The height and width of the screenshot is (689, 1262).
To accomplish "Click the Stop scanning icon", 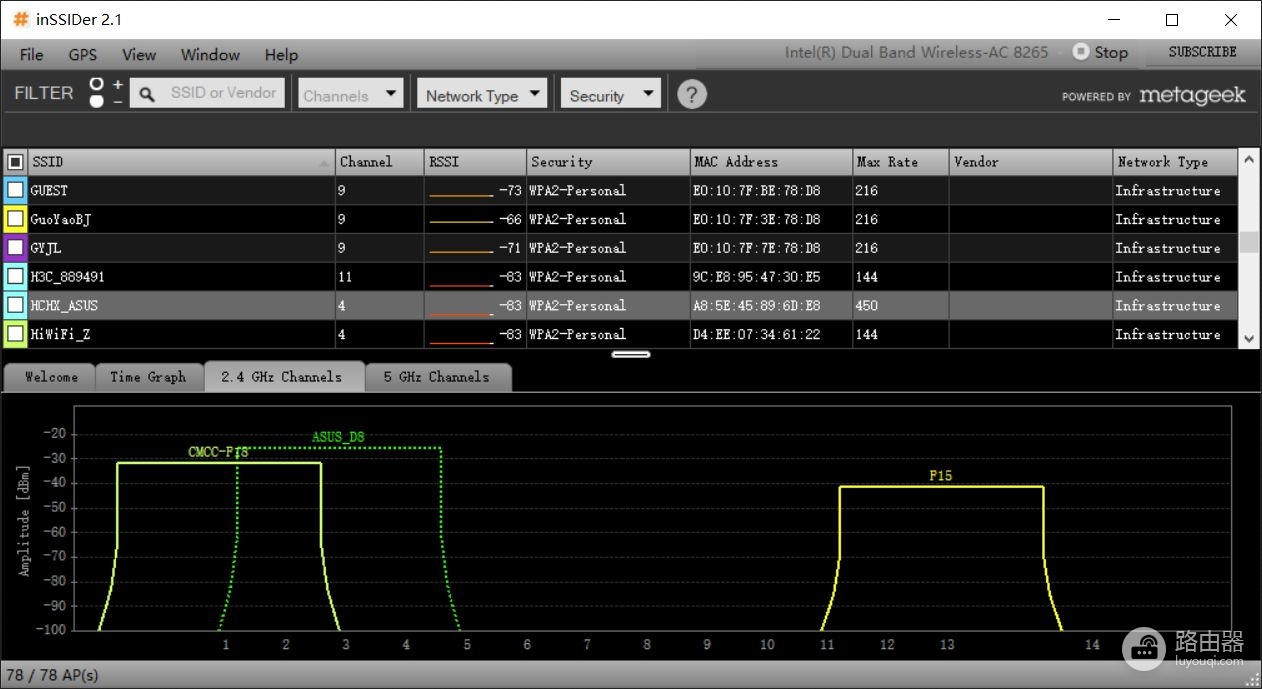I will click(x=1080, y=51).
